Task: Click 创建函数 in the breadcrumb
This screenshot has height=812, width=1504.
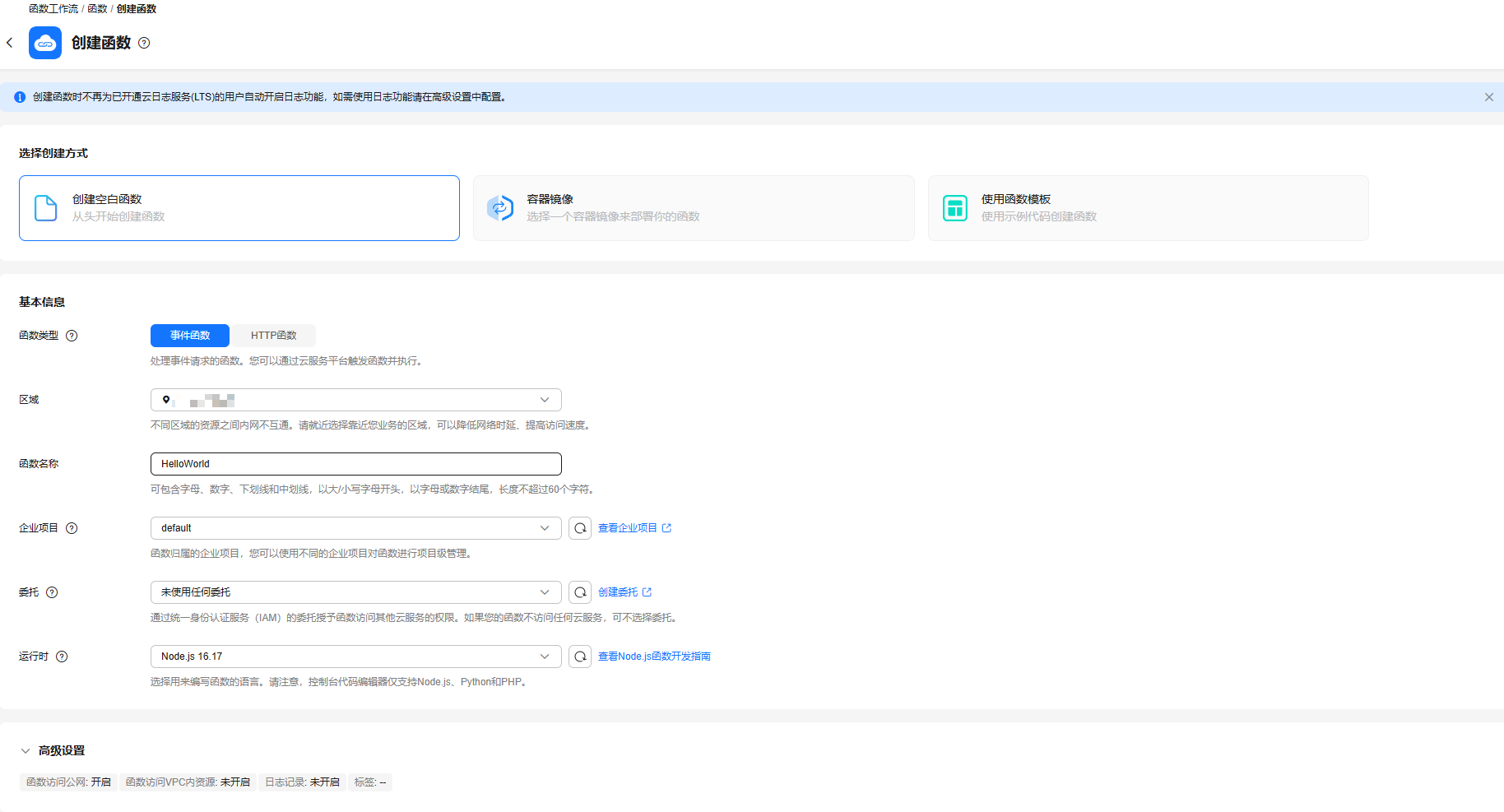Action: pyautogui.click(x=137, y=9)
